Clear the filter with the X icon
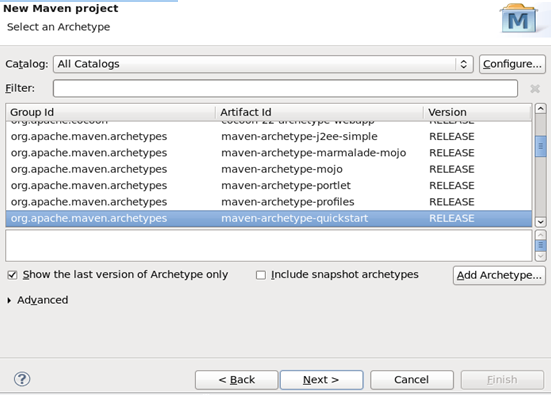This screenshot has height=395, width=551. click(535, 89)
